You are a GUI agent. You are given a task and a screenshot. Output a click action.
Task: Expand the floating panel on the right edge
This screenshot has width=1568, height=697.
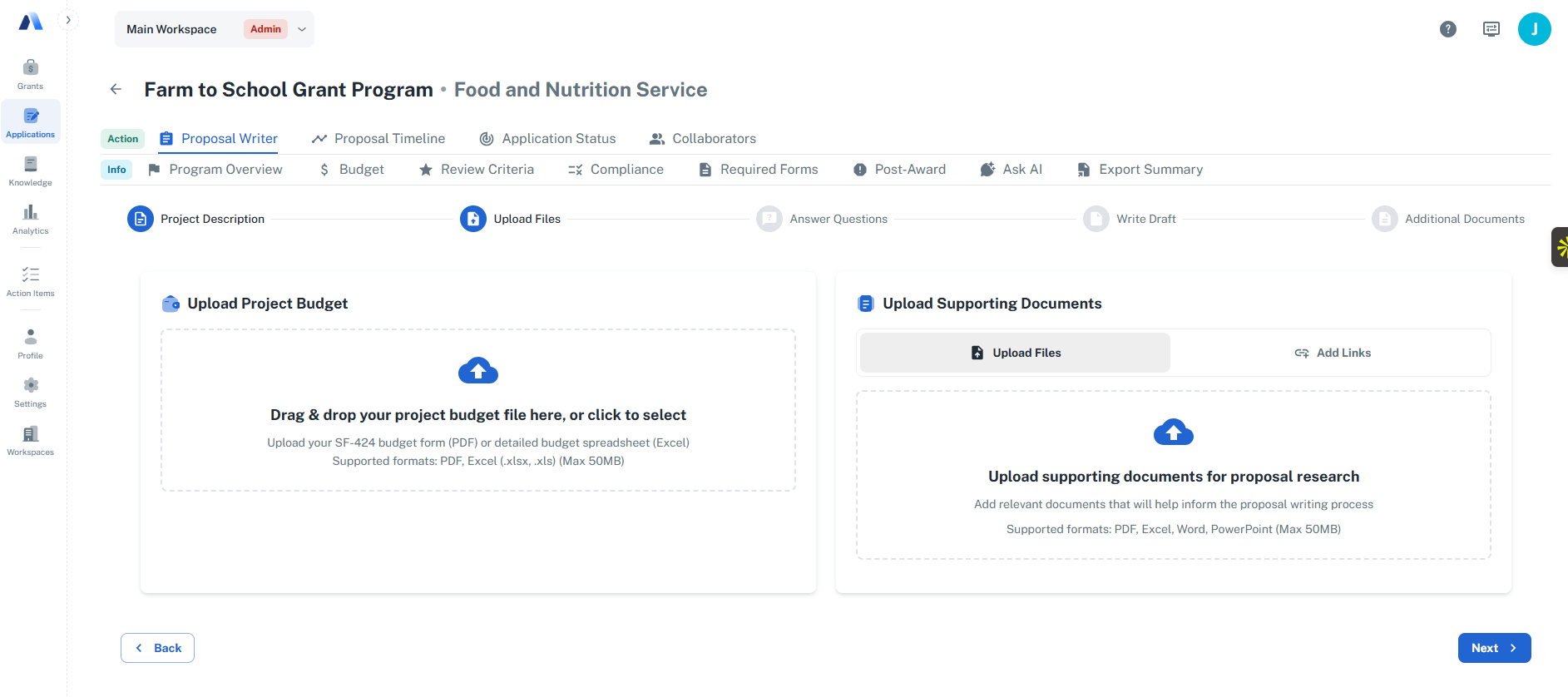pyautogui.click(x=1559, y=247)
